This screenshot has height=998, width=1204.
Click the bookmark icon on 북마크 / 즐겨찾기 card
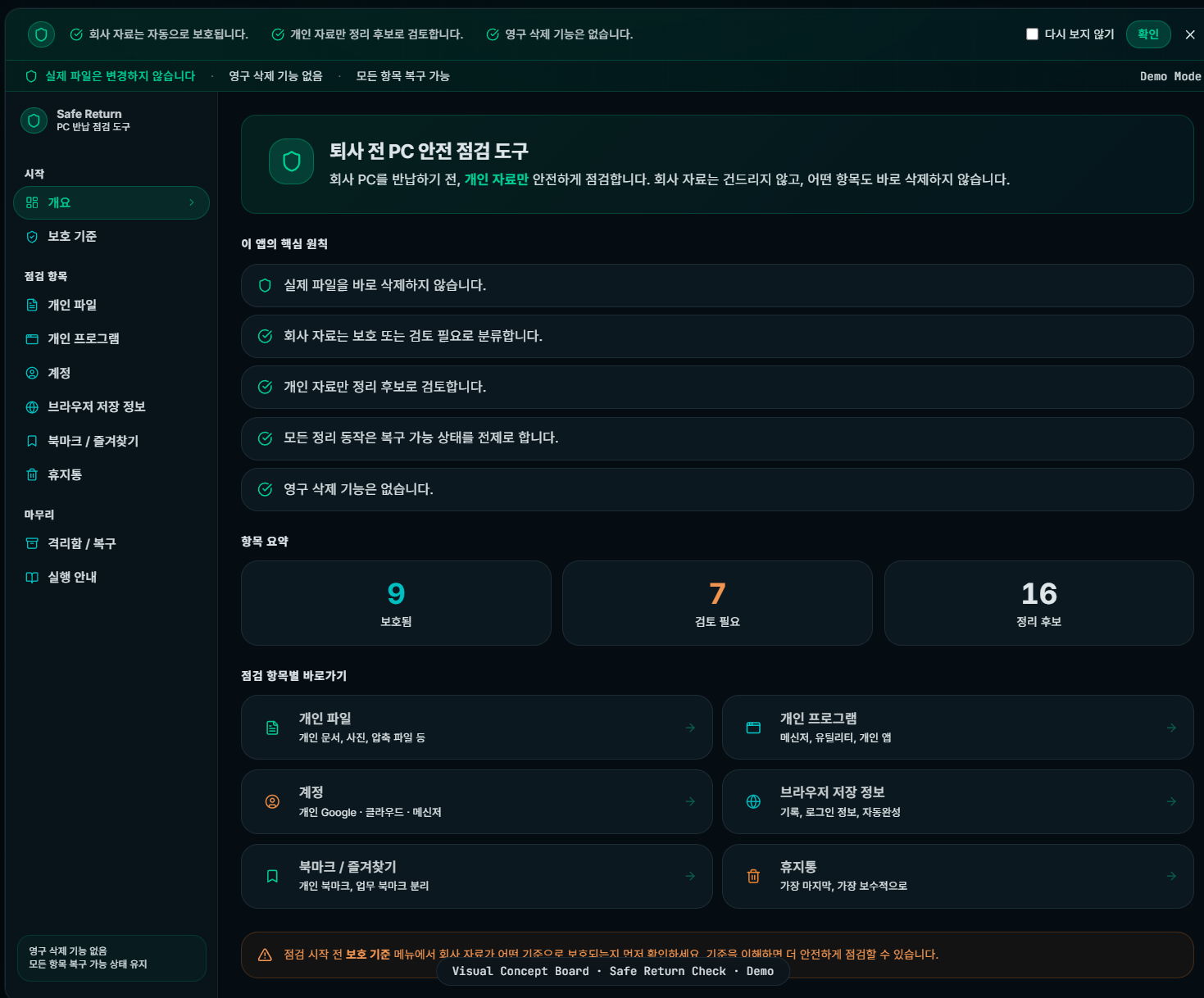point(272,876)
